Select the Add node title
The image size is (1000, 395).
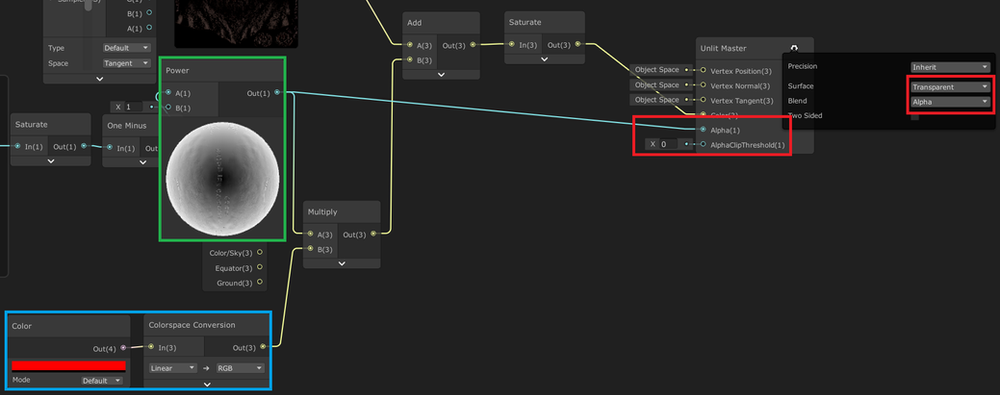pyautogui.click(x=415, y=23)
